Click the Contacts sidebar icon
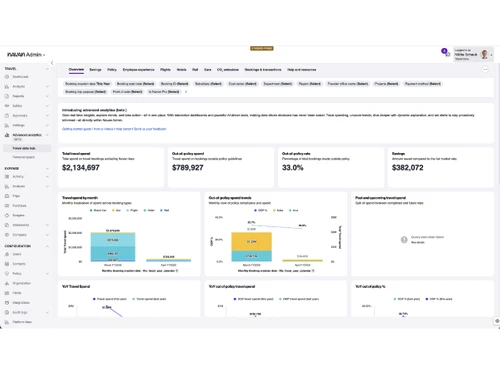The height and width of the screenshot is (375, 500). [7, 264]
